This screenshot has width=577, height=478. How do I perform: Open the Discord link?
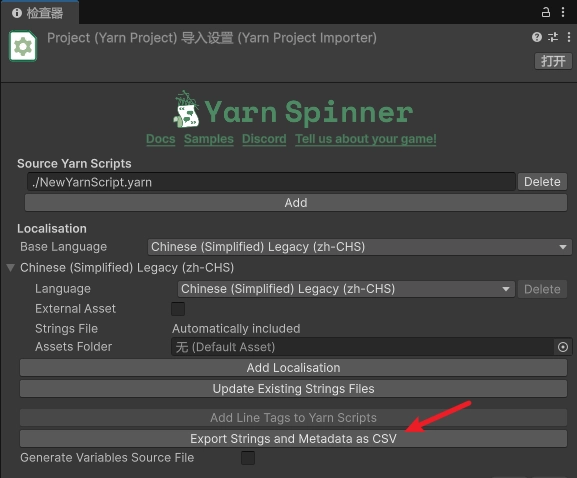pos(264,139)
